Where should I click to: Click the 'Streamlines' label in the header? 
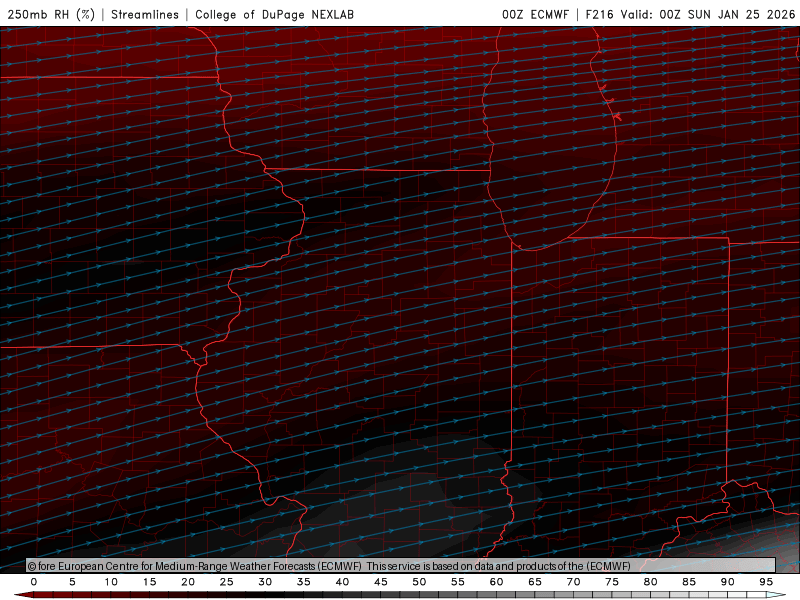145,14
